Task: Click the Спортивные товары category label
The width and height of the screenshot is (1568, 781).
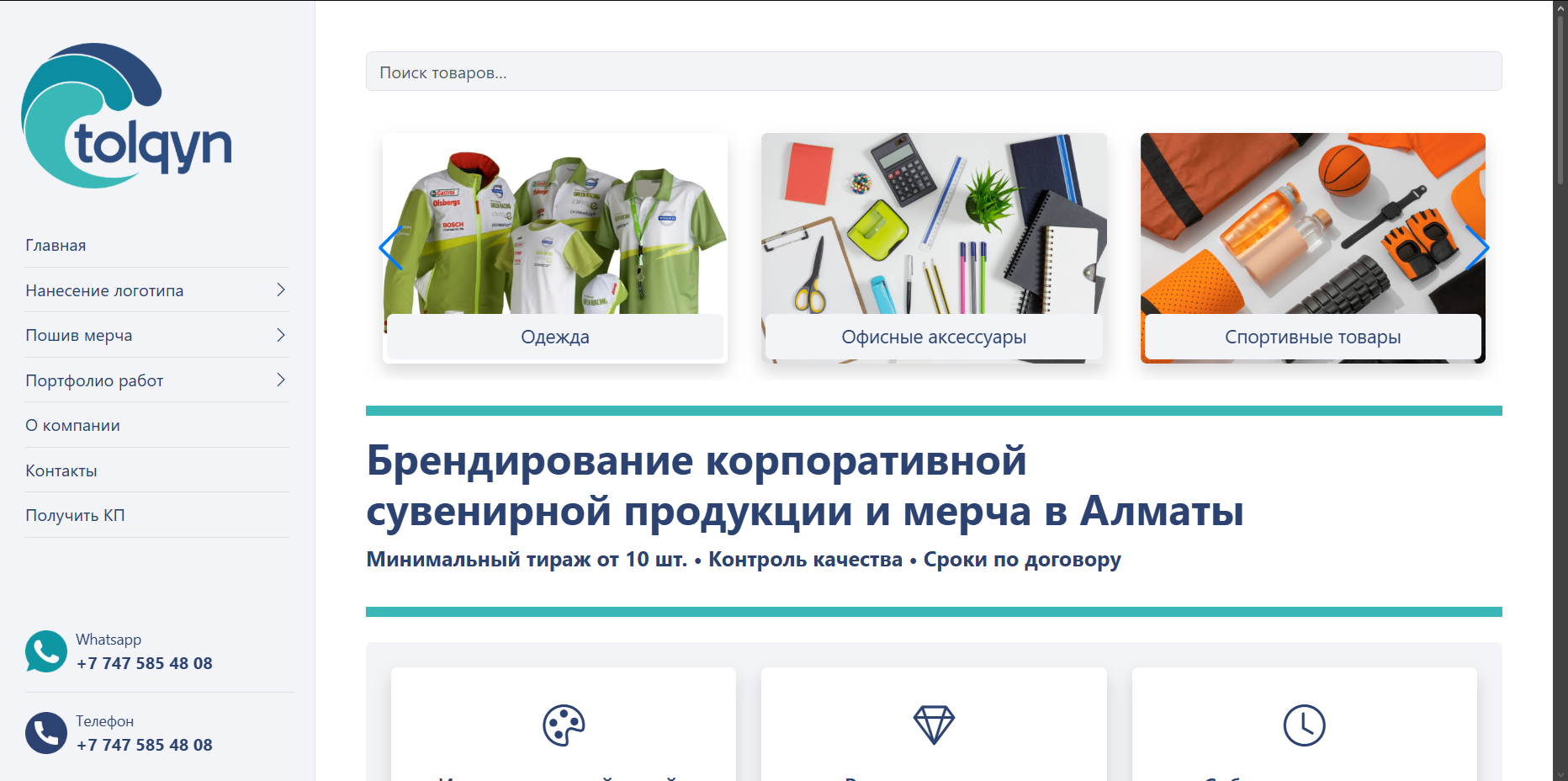Action: tap(1313, 337)
